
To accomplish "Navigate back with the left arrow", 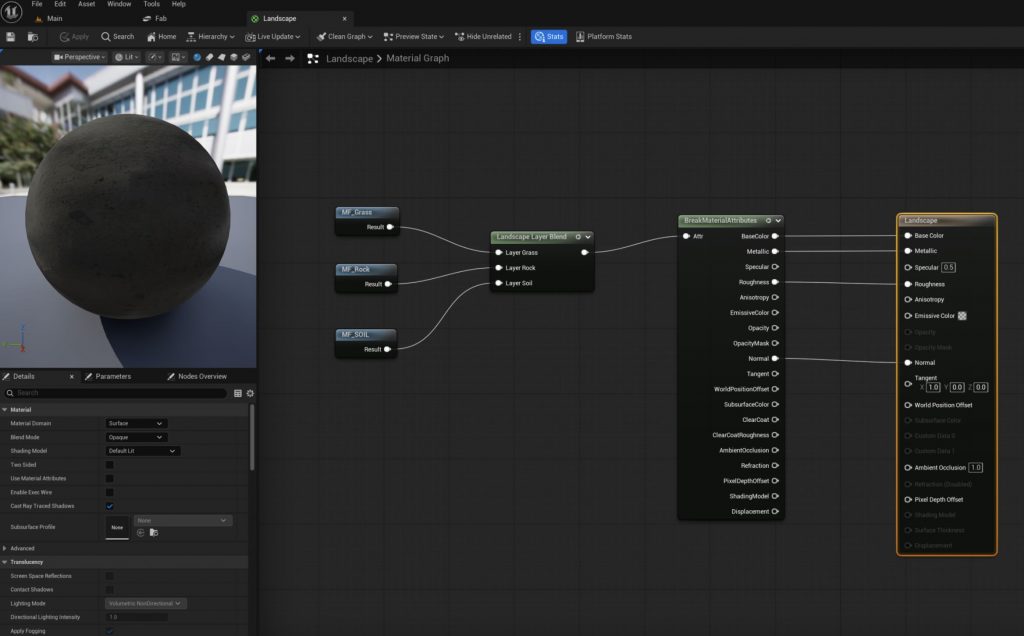I will click(x=270, y=59).
